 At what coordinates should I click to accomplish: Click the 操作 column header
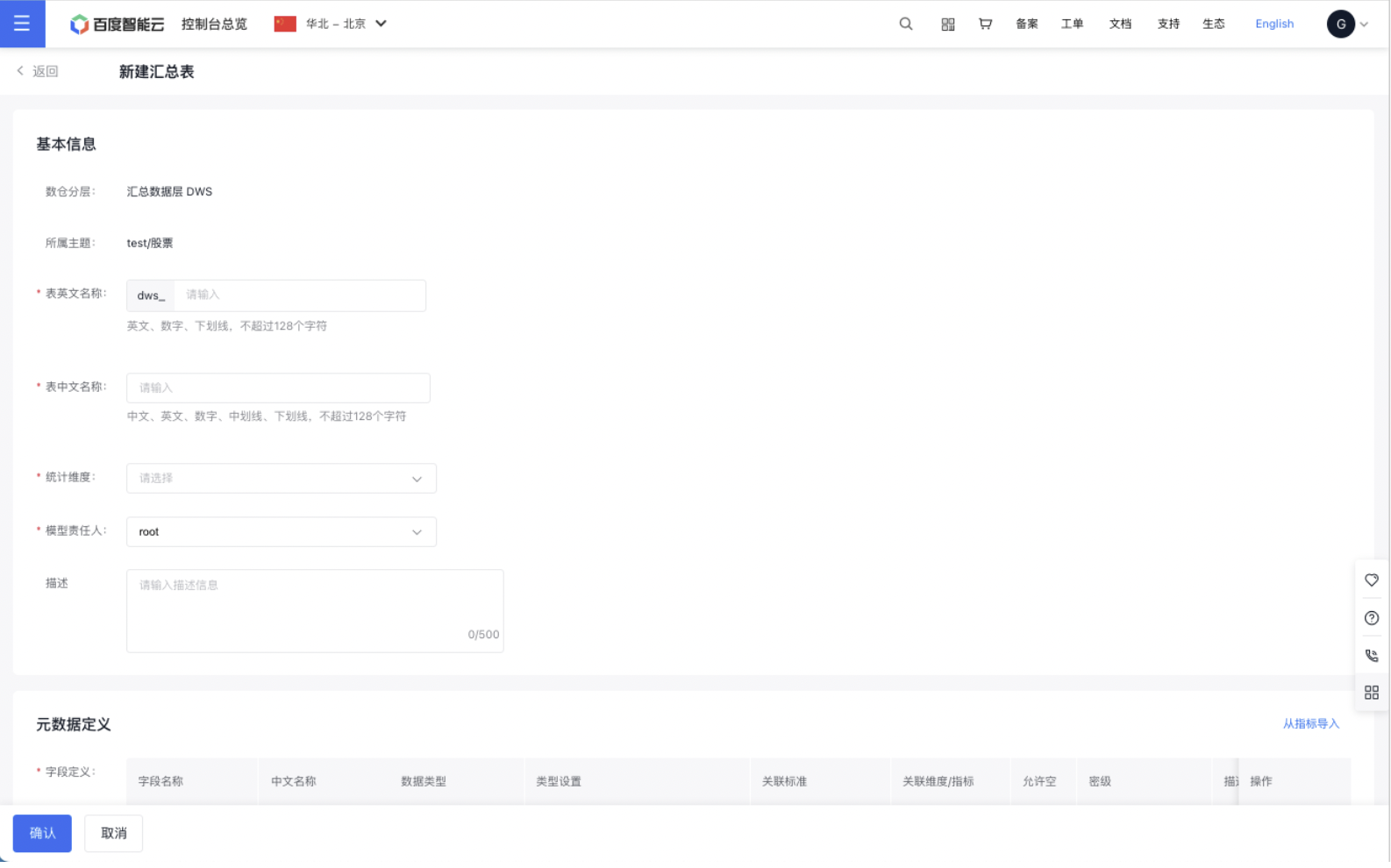(x=1260, y=781)
